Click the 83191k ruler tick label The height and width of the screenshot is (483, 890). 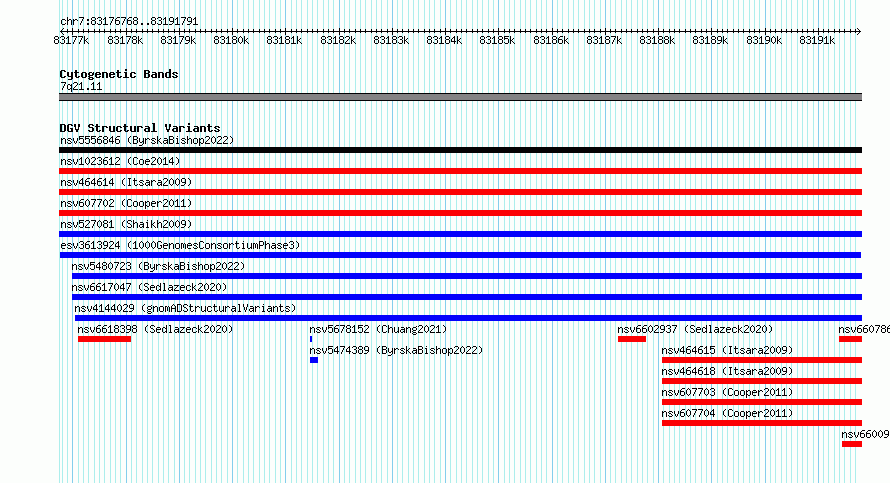tap(817, 40)
